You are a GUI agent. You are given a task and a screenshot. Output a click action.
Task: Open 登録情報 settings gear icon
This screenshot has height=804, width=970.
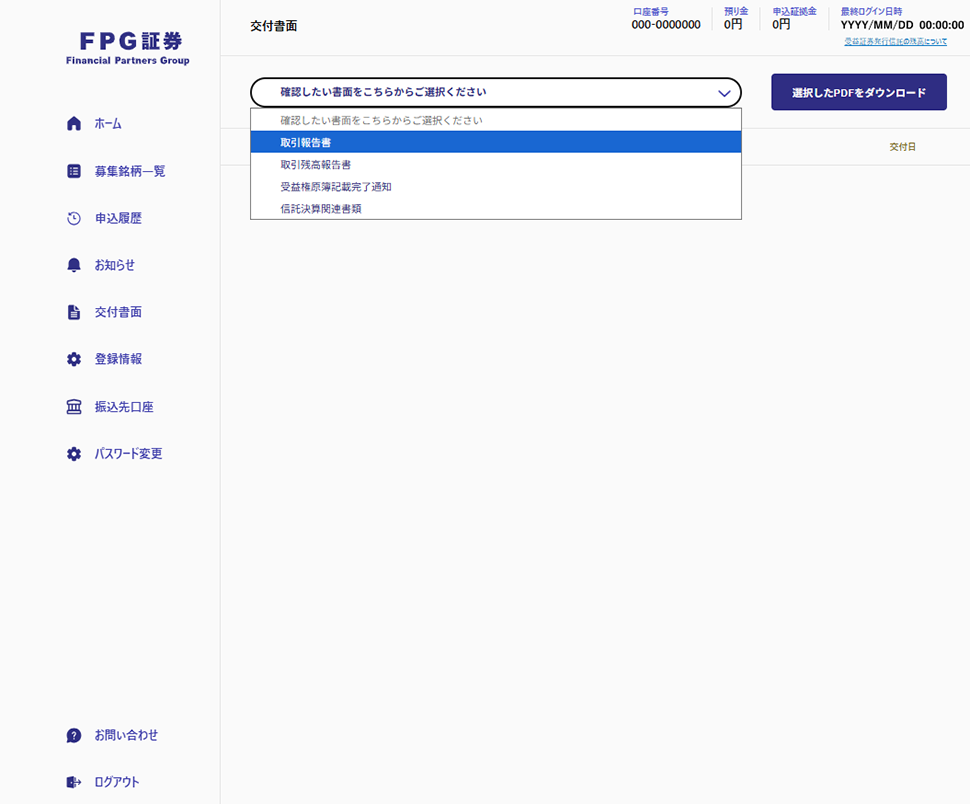pyautogui.click(x=73, y=358)
